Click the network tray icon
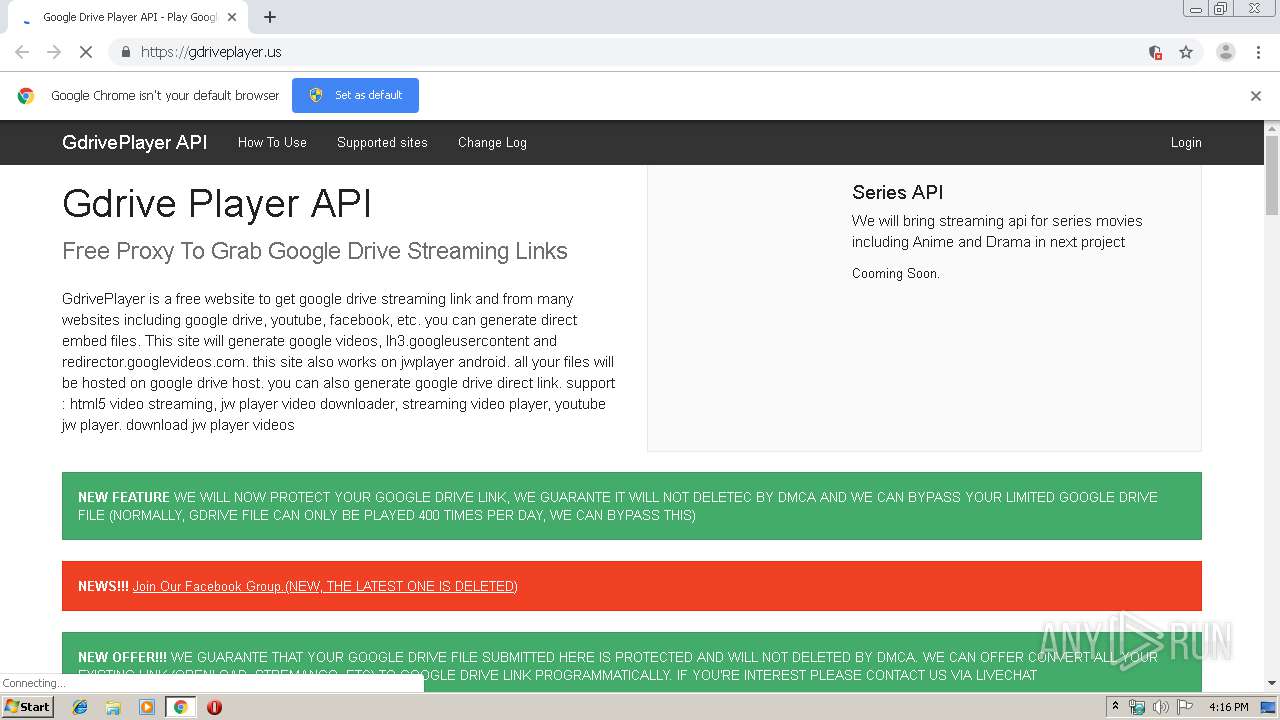This screenshot has height=720, width=1280. point(1137,707)
